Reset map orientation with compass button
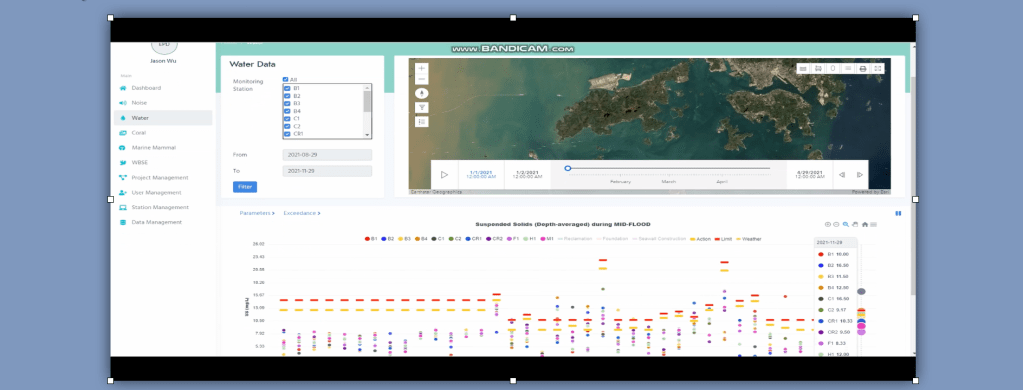 [x=421, y=93]
